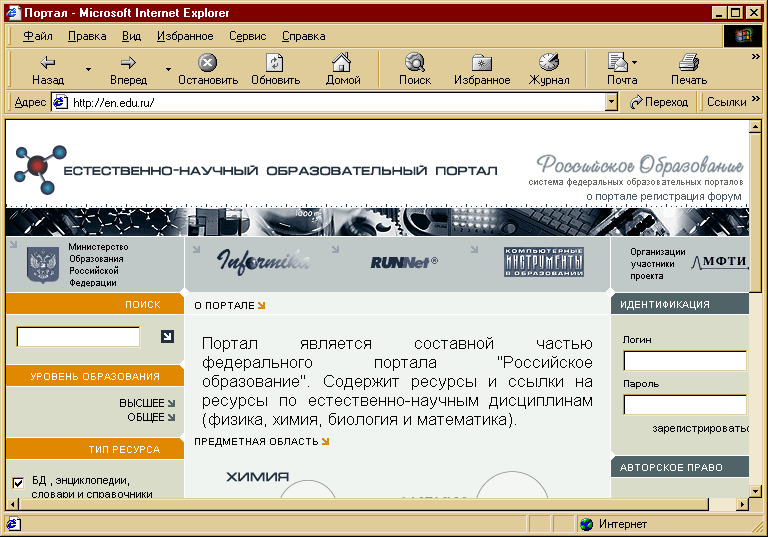Click the Ссылки links toolbar label

click(x=726, y=102)
